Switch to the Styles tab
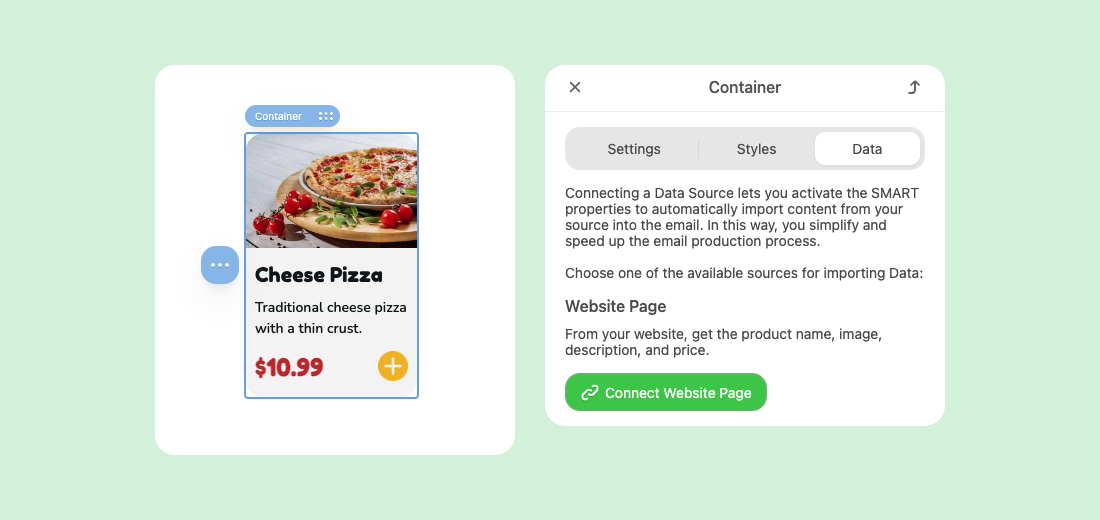 pos(756,149)
